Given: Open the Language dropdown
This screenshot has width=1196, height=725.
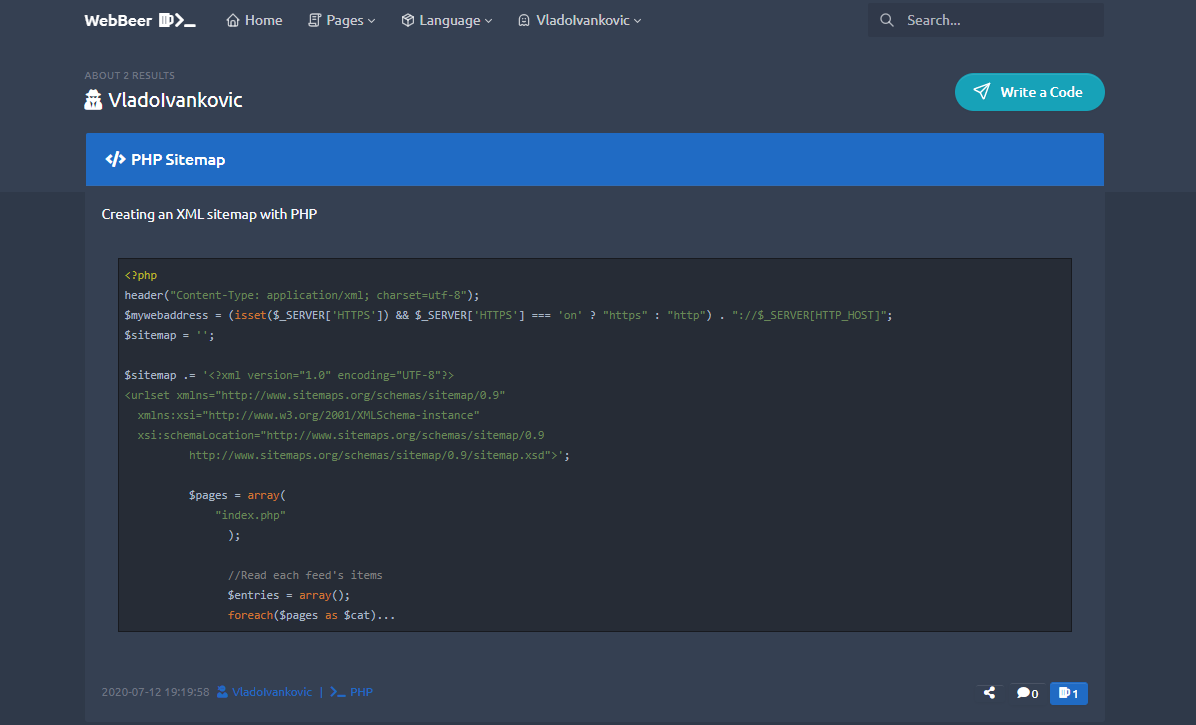Looking at the screenshot, I should tap(446, 19).
